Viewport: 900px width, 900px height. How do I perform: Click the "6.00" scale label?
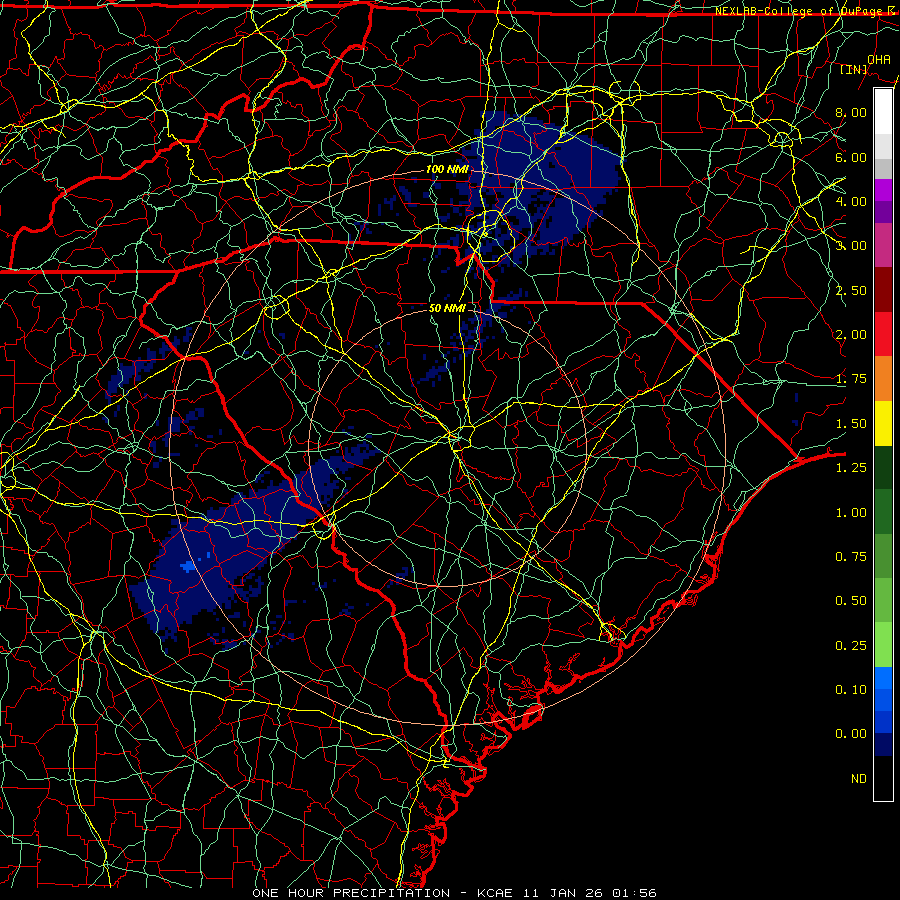851,157
